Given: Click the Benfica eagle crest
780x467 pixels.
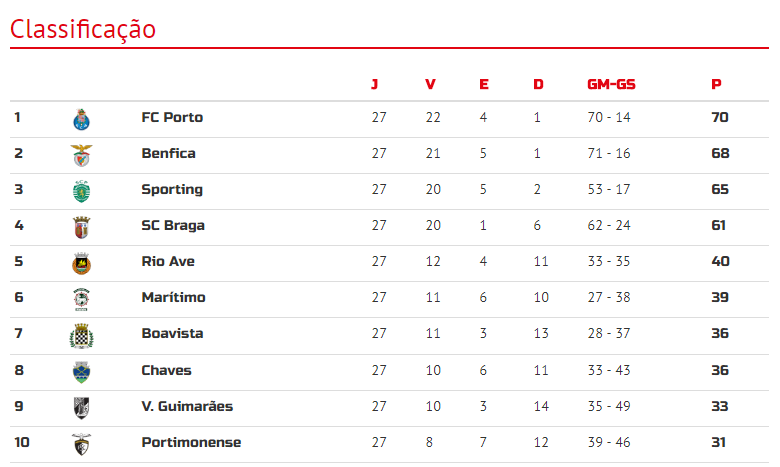Looking at the screenshot, I should [81, 155].
